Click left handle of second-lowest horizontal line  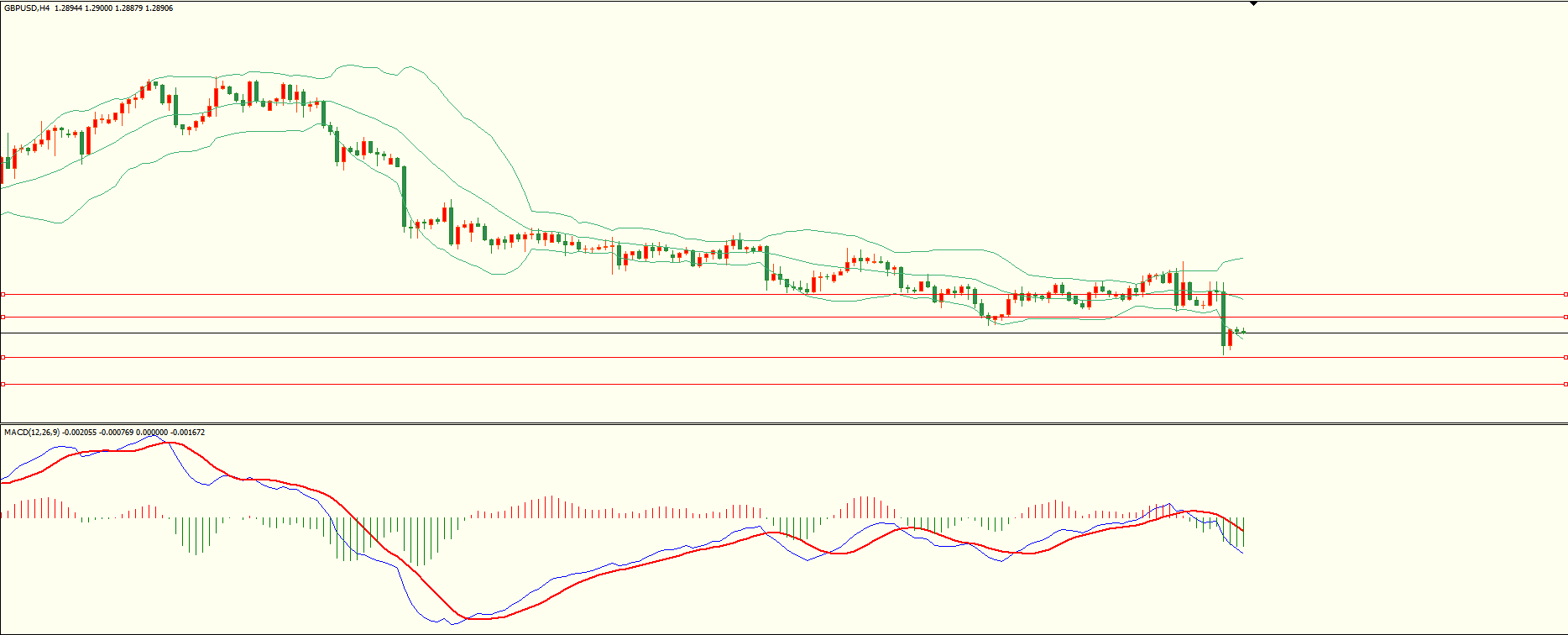pos(3,357)
